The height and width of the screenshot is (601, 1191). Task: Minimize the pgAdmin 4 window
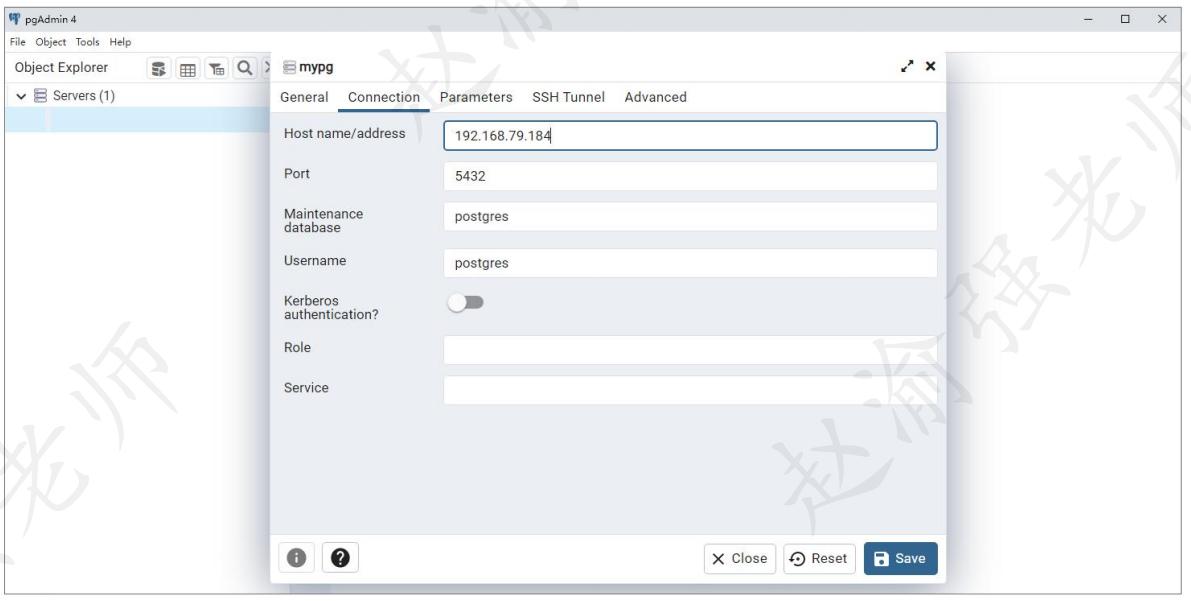tap(1088, 20)
